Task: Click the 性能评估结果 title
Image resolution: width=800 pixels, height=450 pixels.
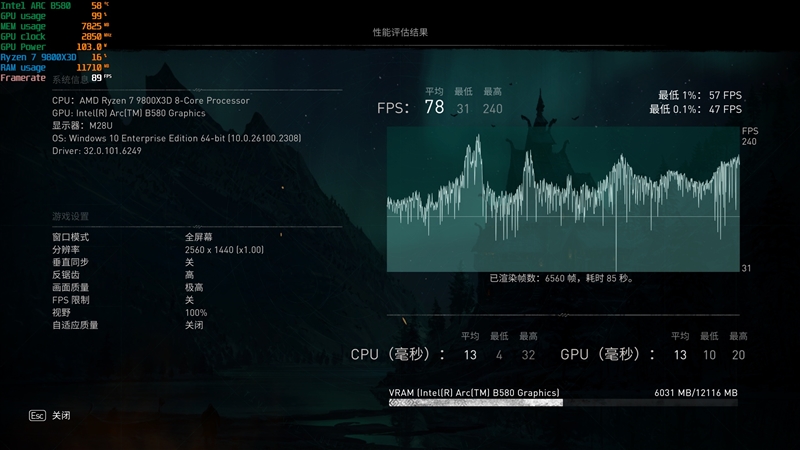Action: [400, 32]
